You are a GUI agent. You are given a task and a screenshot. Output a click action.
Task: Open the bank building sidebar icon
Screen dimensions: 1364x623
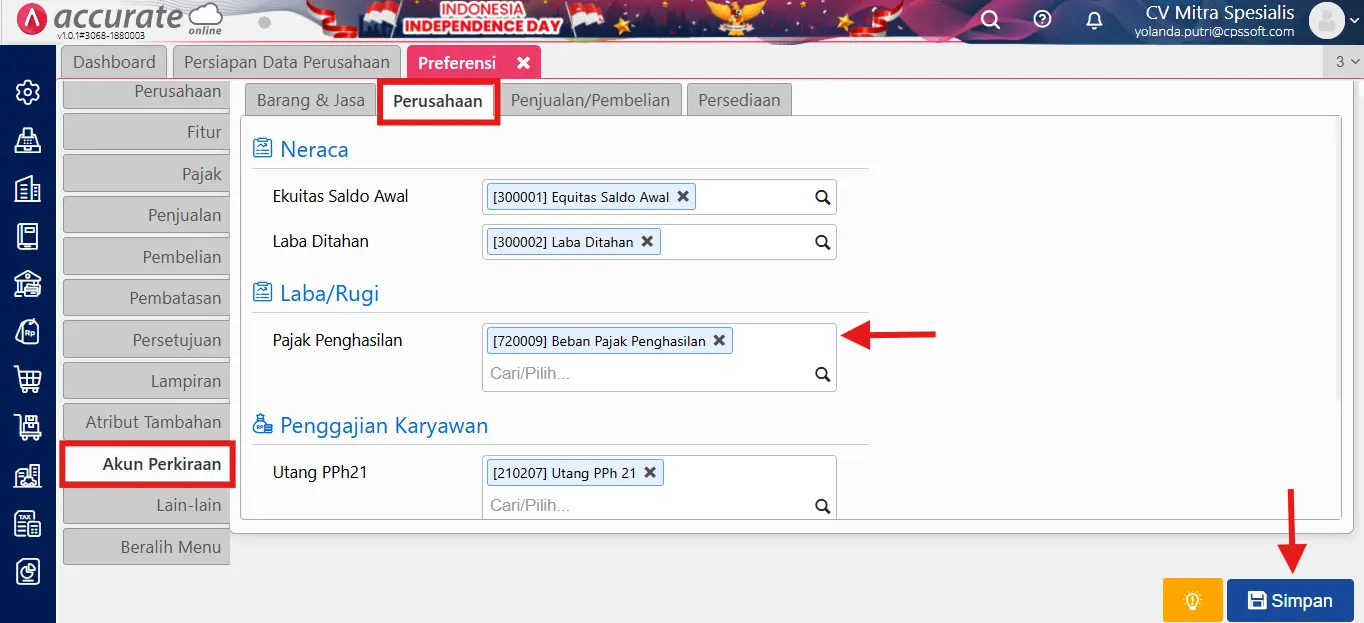[x=27, y=284]
